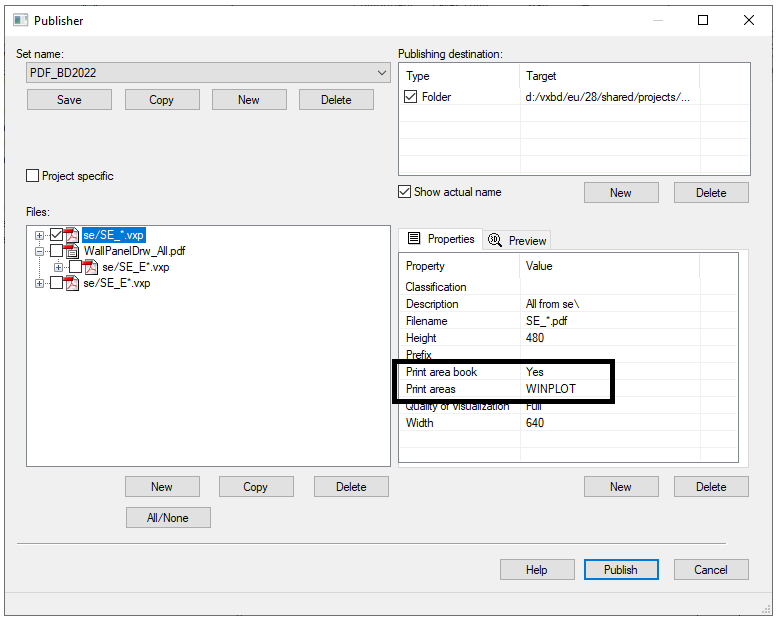Click PDF icon of bottom top-level se/SE_E*.vxp

click(x=71, y=283)
